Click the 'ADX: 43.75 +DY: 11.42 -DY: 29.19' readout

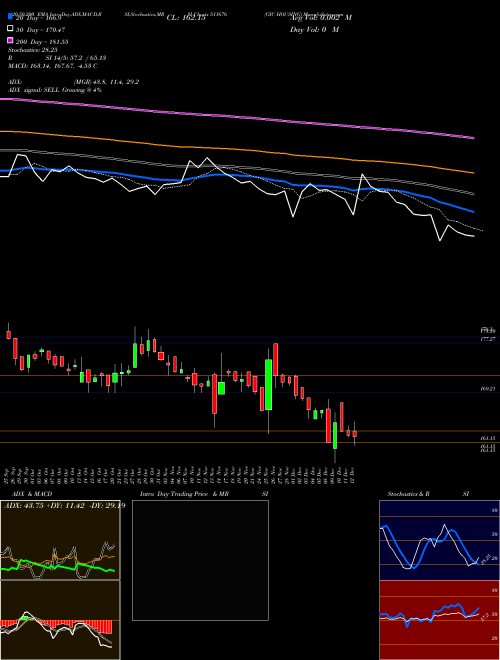(64, 505)
